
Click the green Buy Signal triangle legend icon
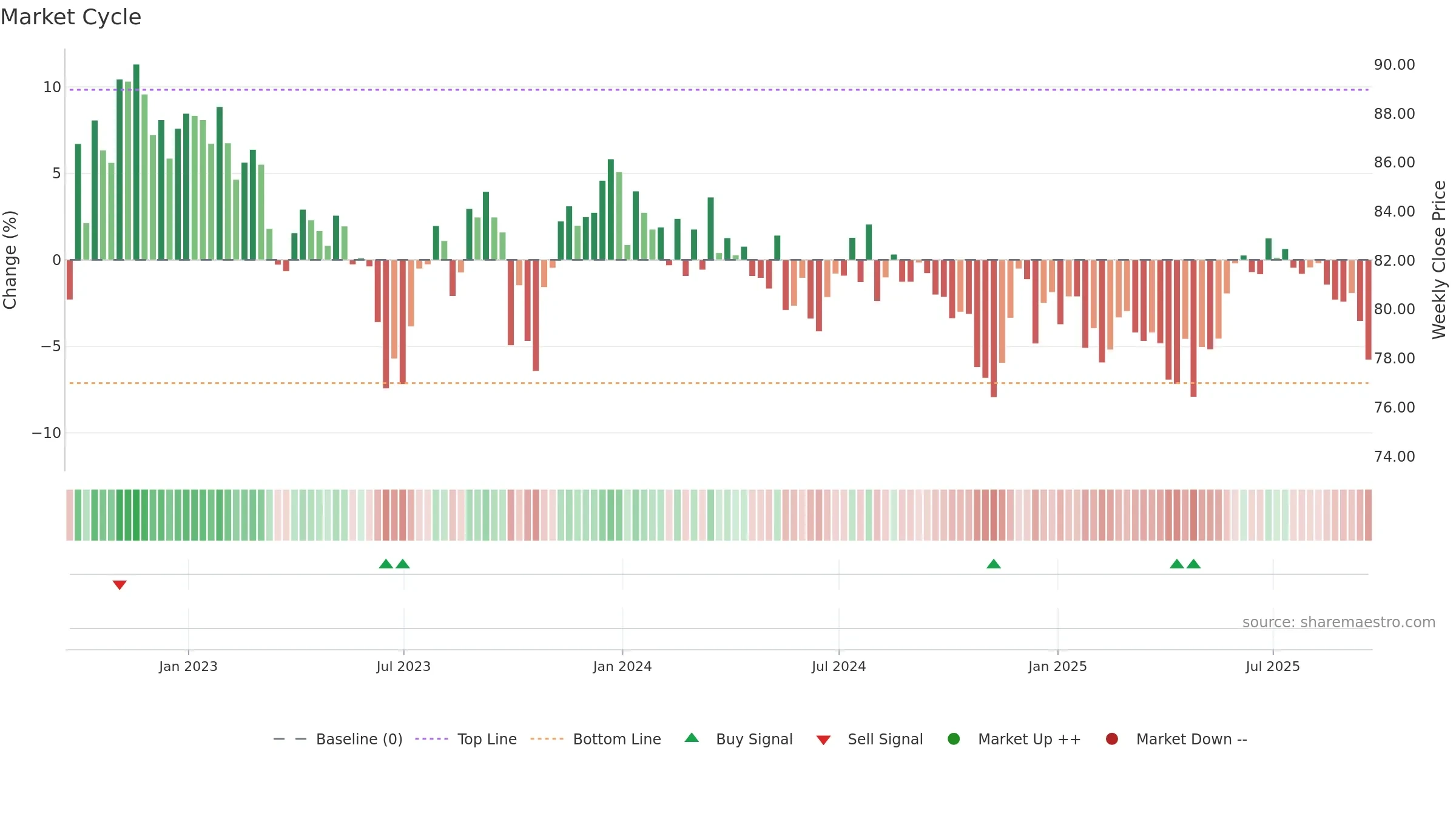point(692,738)
